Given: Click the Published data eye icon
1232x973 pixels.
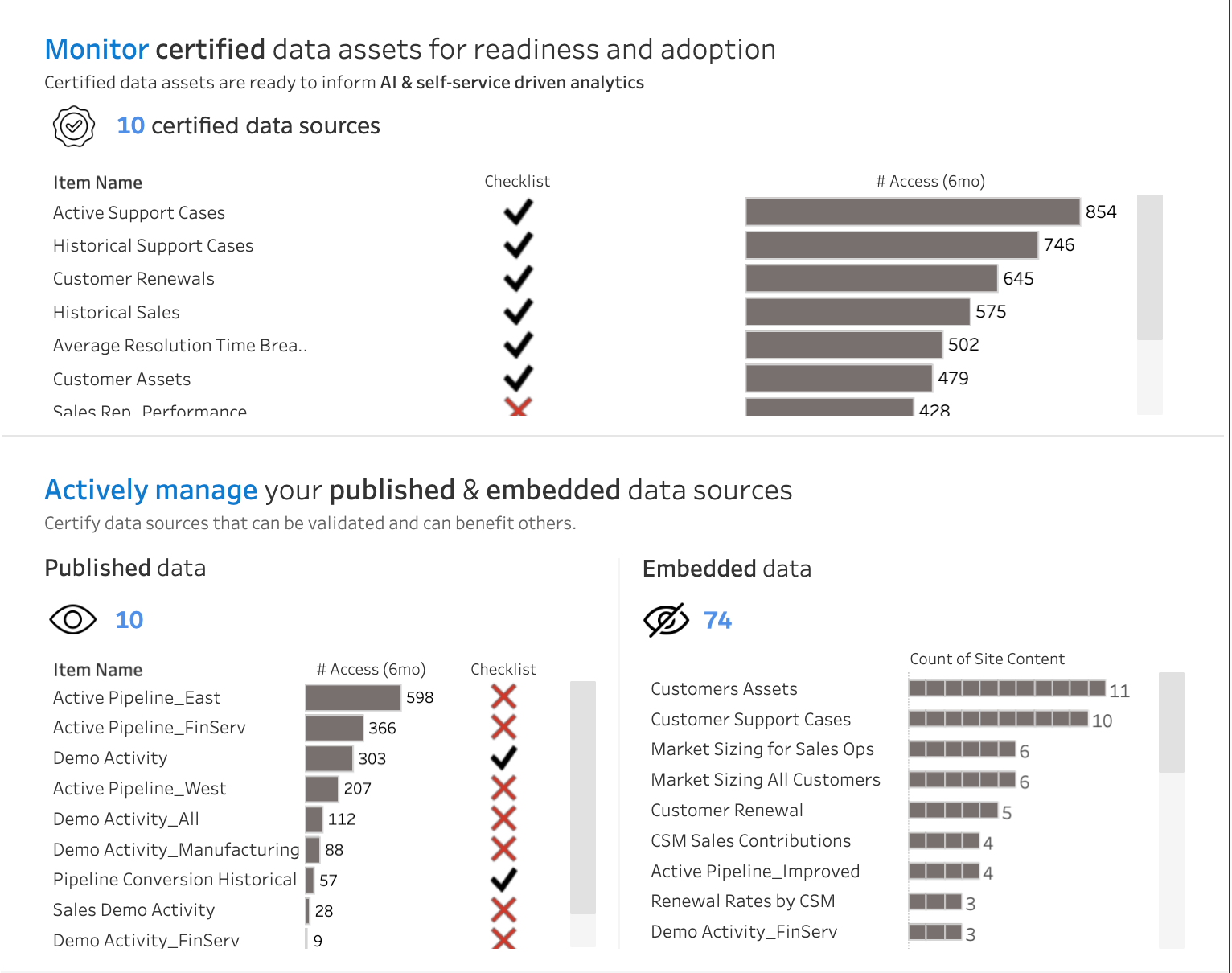Looking at the screenshot, I should (x=72, y=620).
